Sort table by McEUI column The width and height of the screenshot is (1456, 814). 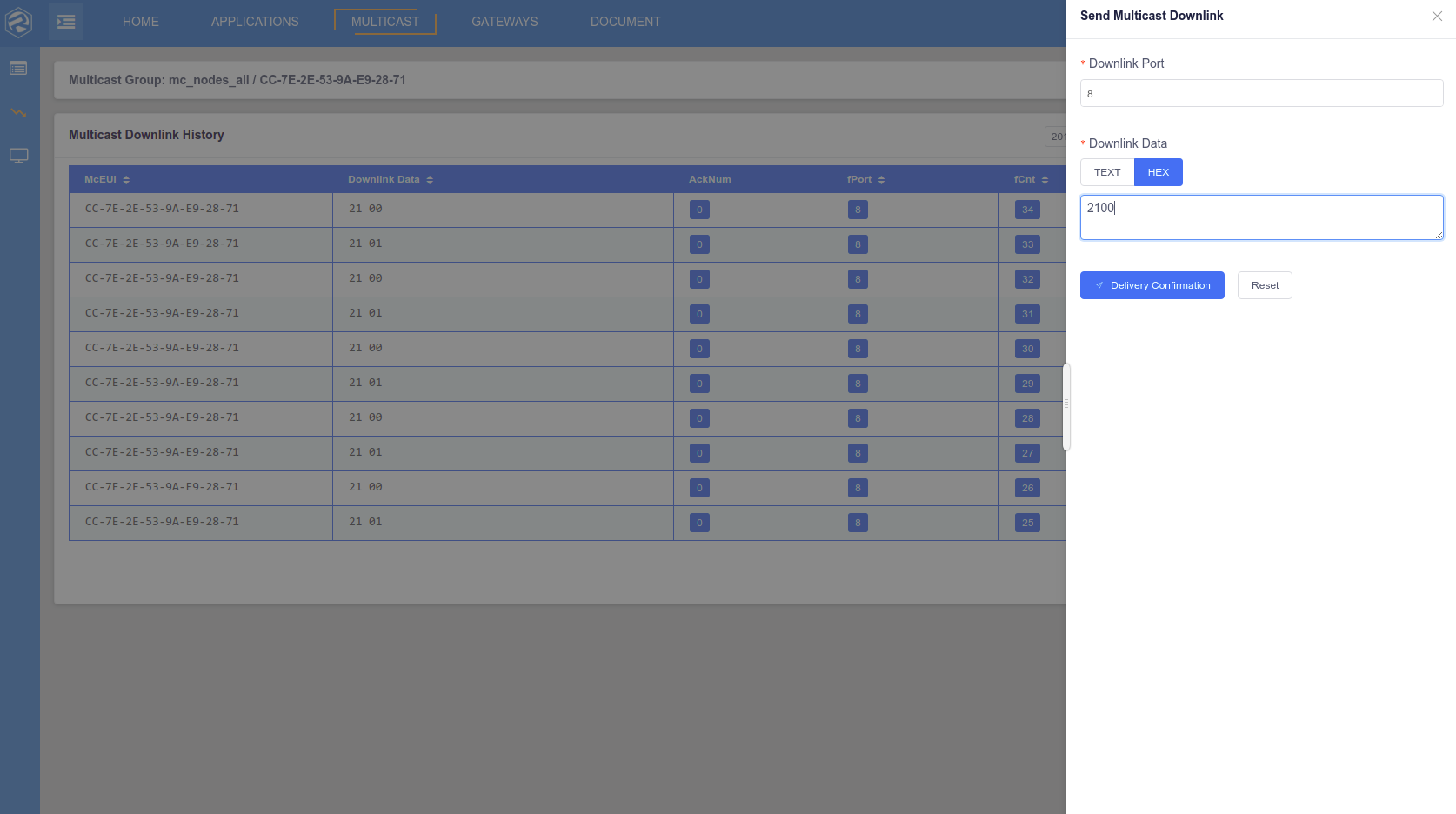coord(126,180)
